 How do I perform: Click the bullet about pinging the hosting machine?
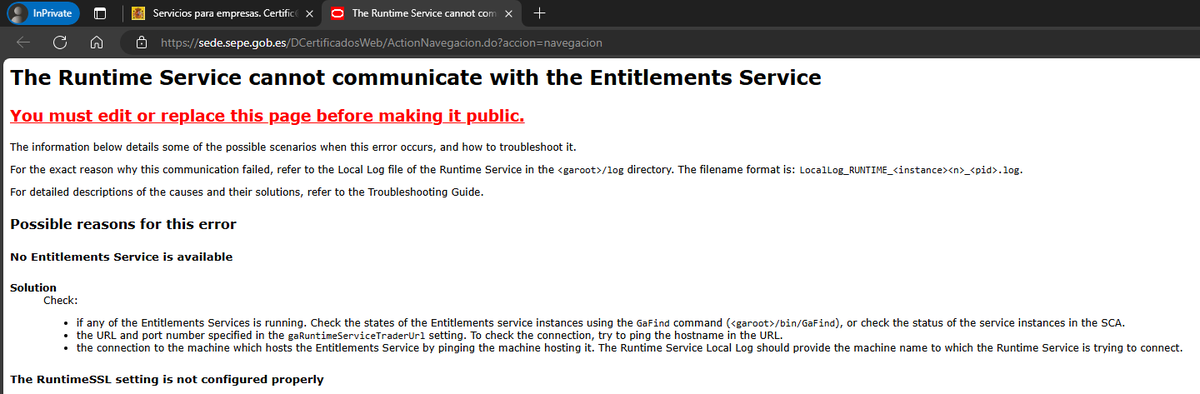point(630,349)
